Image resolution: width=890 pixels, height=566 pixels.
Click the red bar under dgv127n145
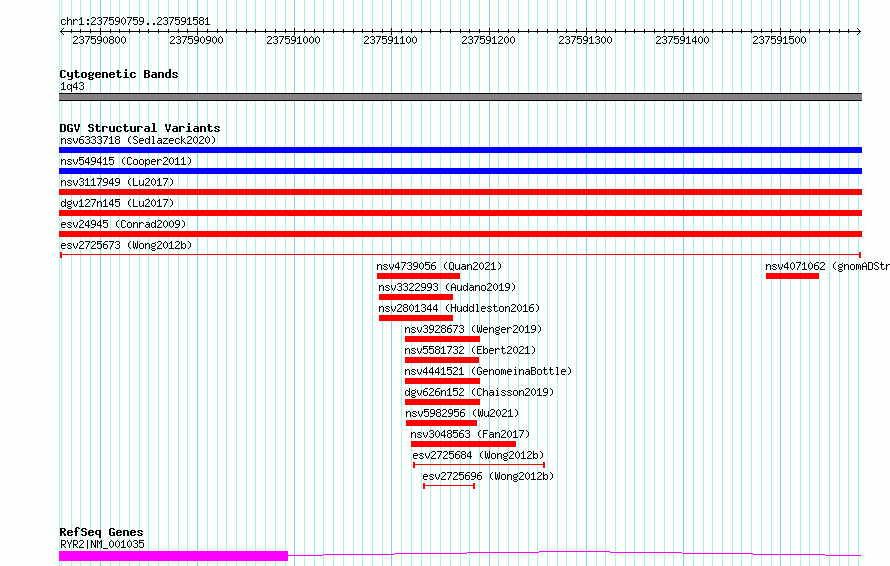(460, 213)
